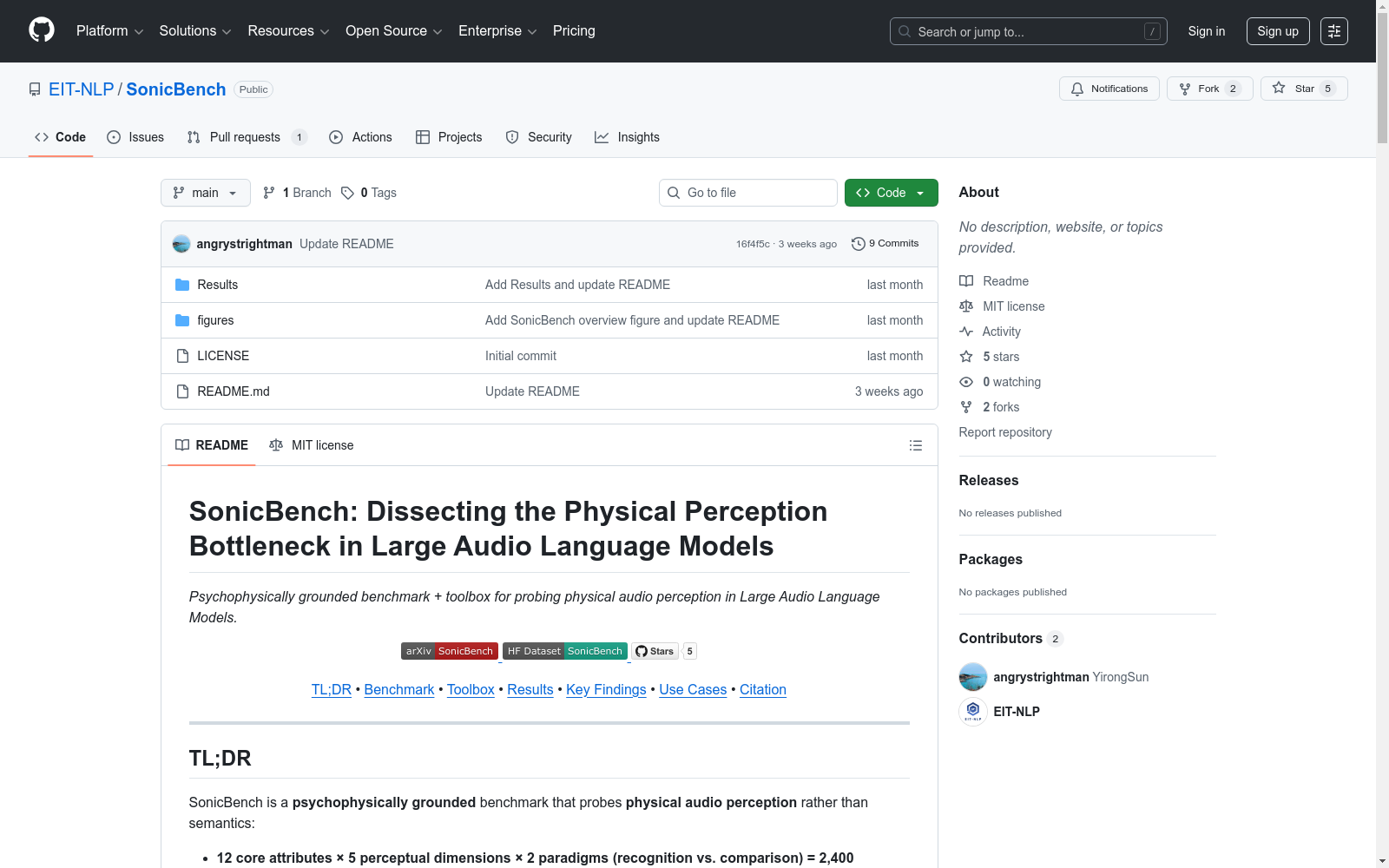
Task: Fork the repository
Action: (1210, 89)
